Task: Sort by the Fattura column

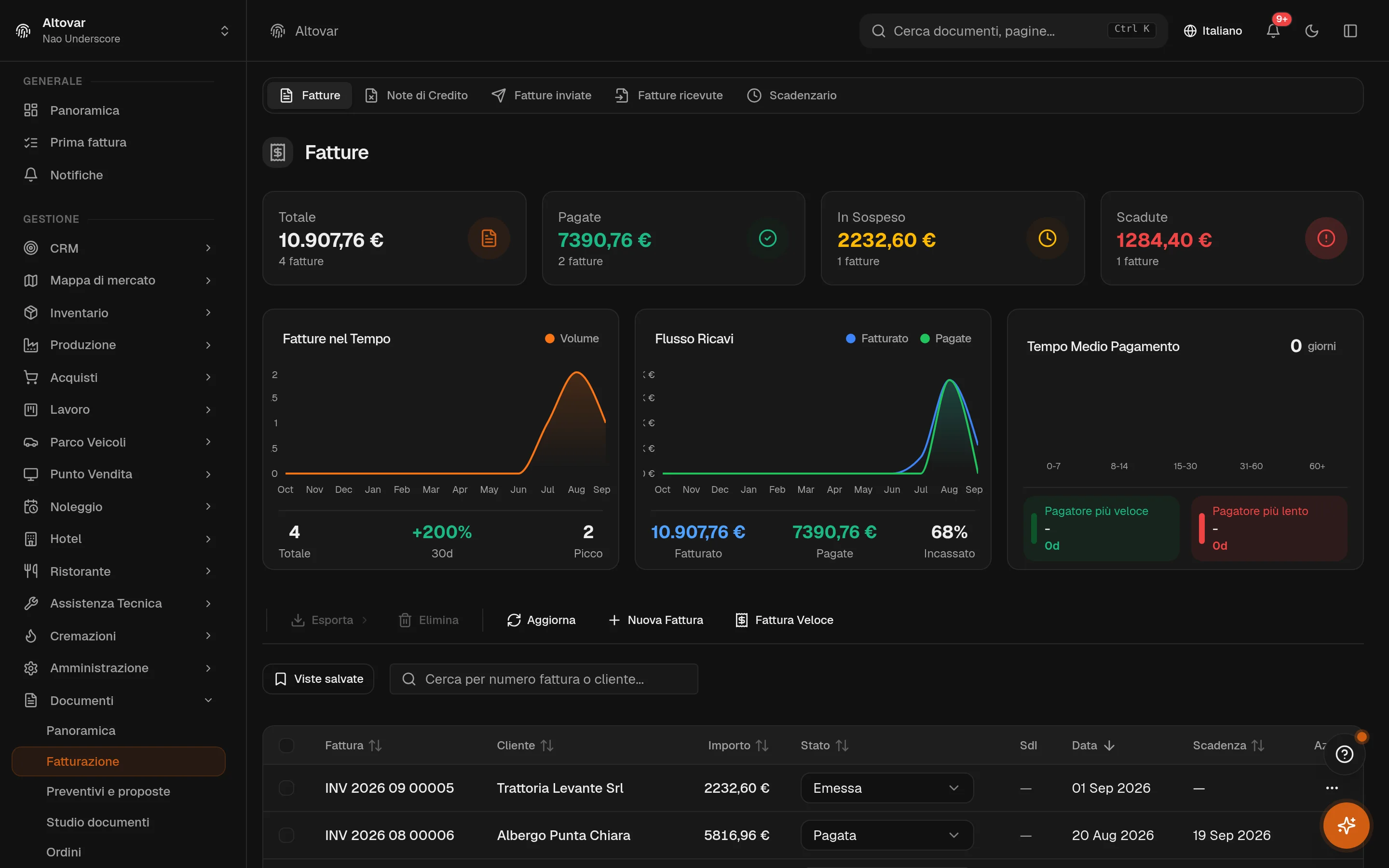Action: click(353, 745)
